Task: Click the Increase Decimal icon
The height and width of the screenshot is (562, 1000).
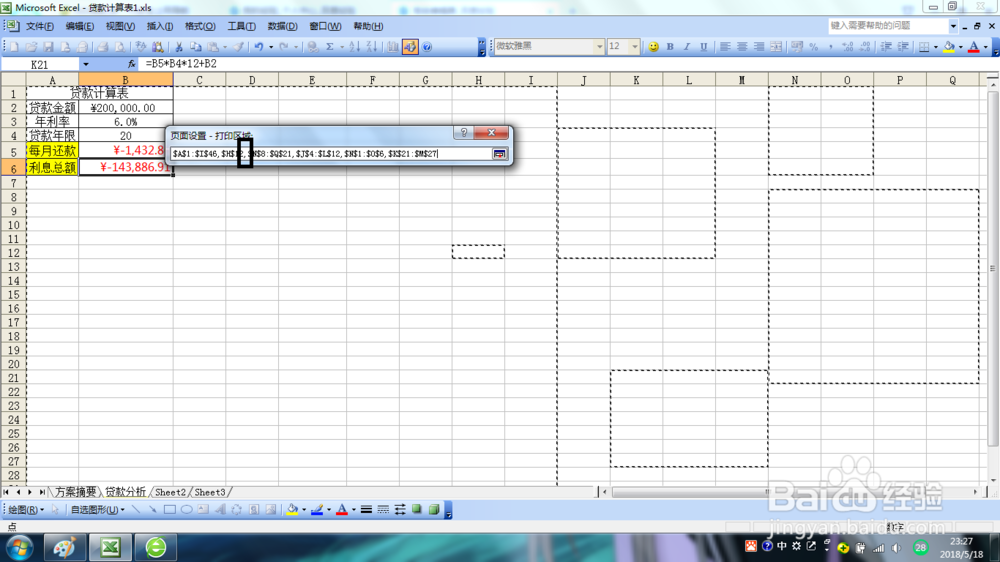Action: click(x=848, y=47)
